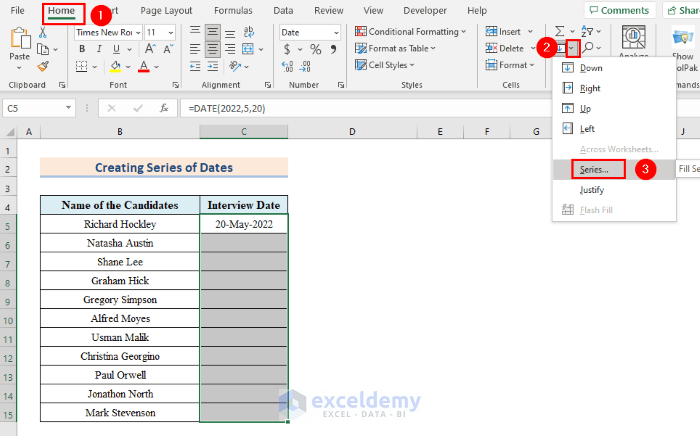Click Increase Decimal icon

[288, 66]
